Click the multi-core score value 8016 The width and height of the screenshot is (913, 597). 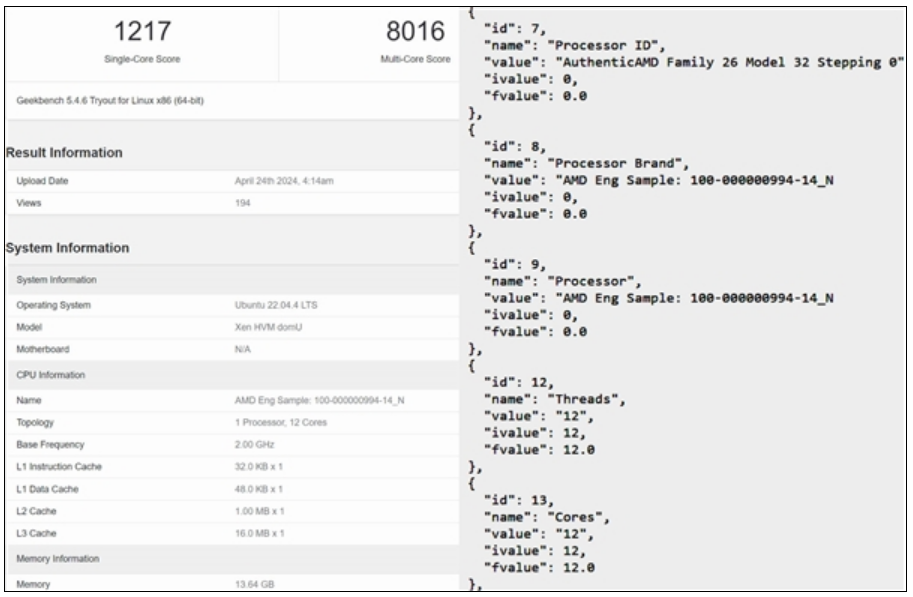(415, 31)
